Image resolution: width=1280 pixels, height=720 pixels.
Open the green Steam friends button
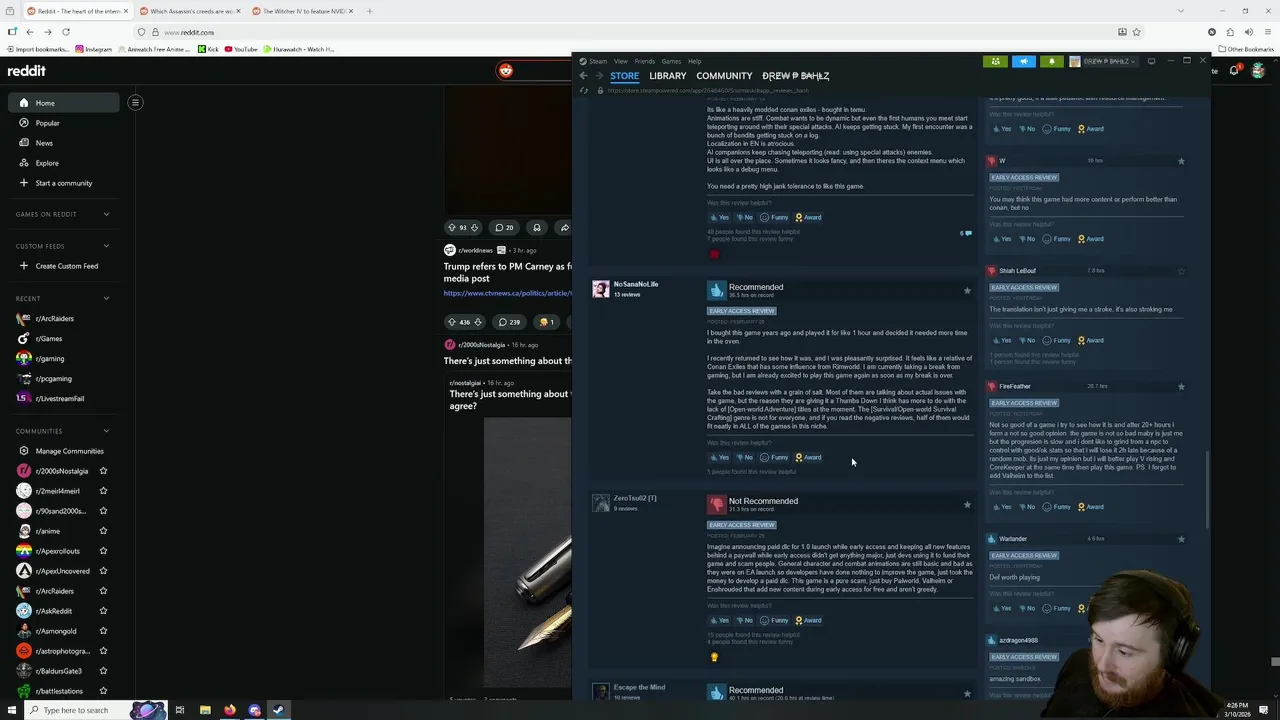[x=995, y=61]
